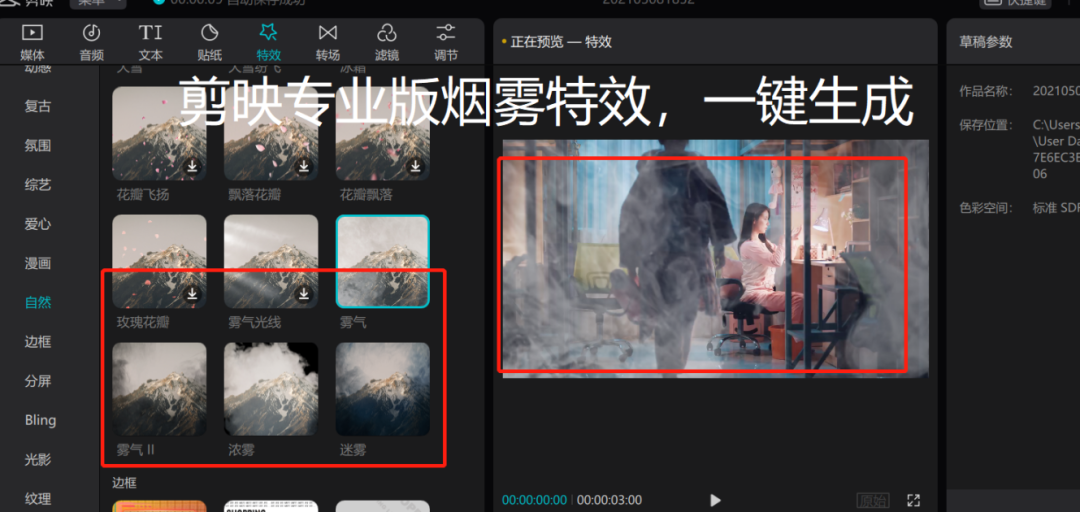
Task: Select Bling effect category
Action: pos(41,420)
